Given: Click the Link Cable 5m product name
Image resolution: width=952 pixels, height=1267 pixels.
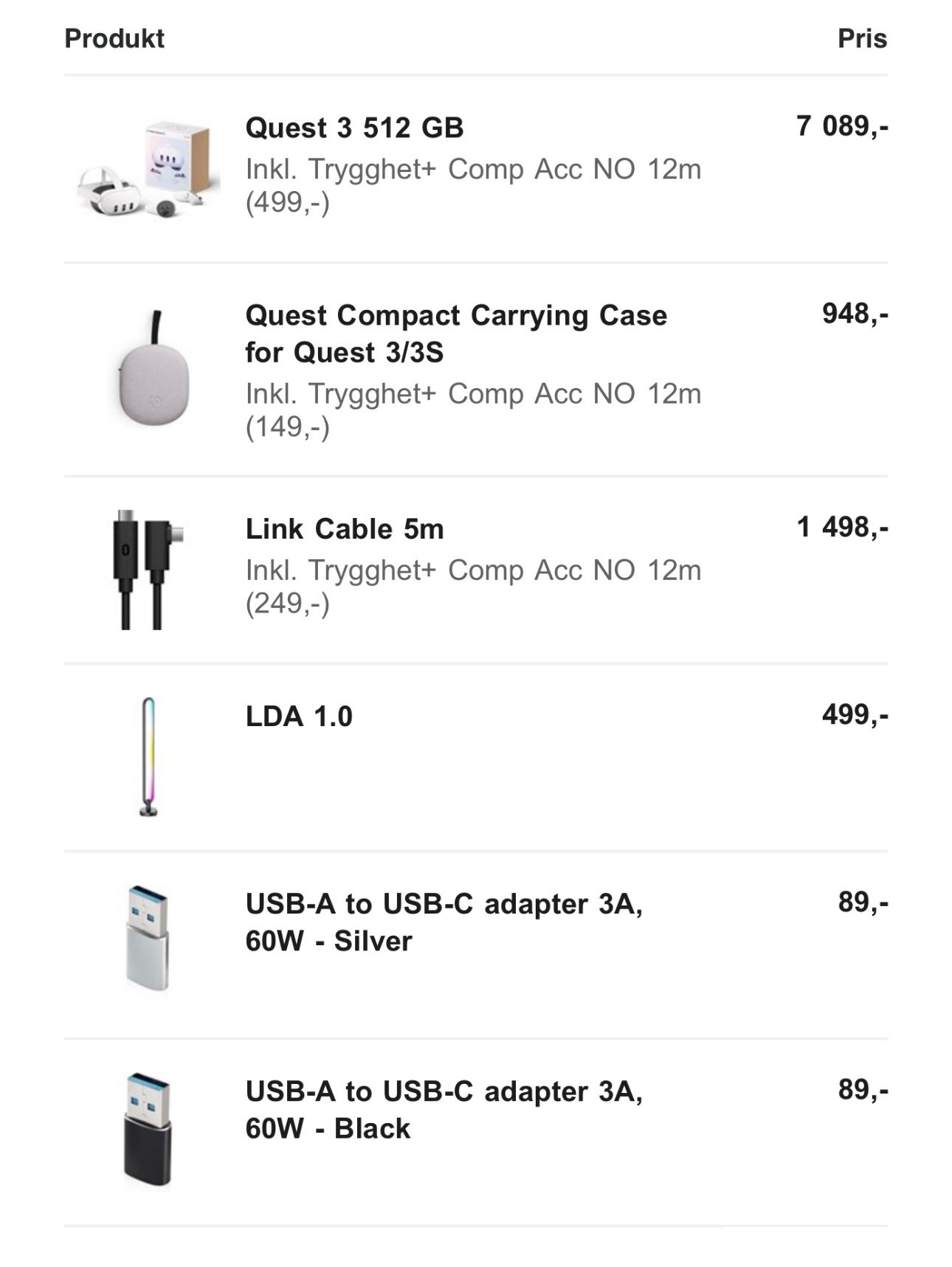Looking at the screenshot, I should (345, 529).
